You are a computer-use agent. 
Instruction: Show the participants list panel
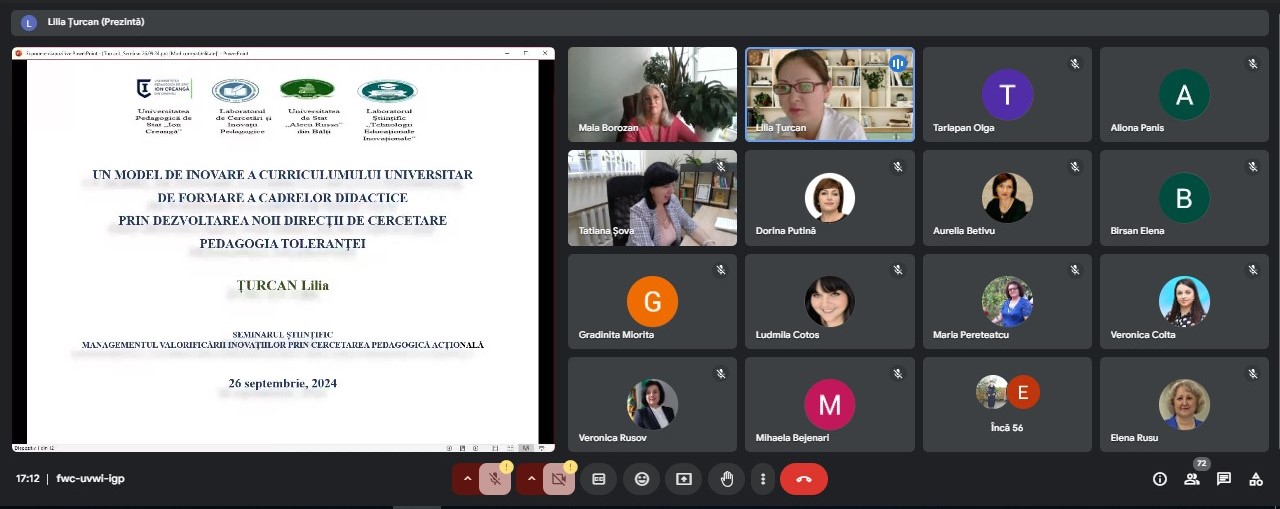click(1192, 479)
